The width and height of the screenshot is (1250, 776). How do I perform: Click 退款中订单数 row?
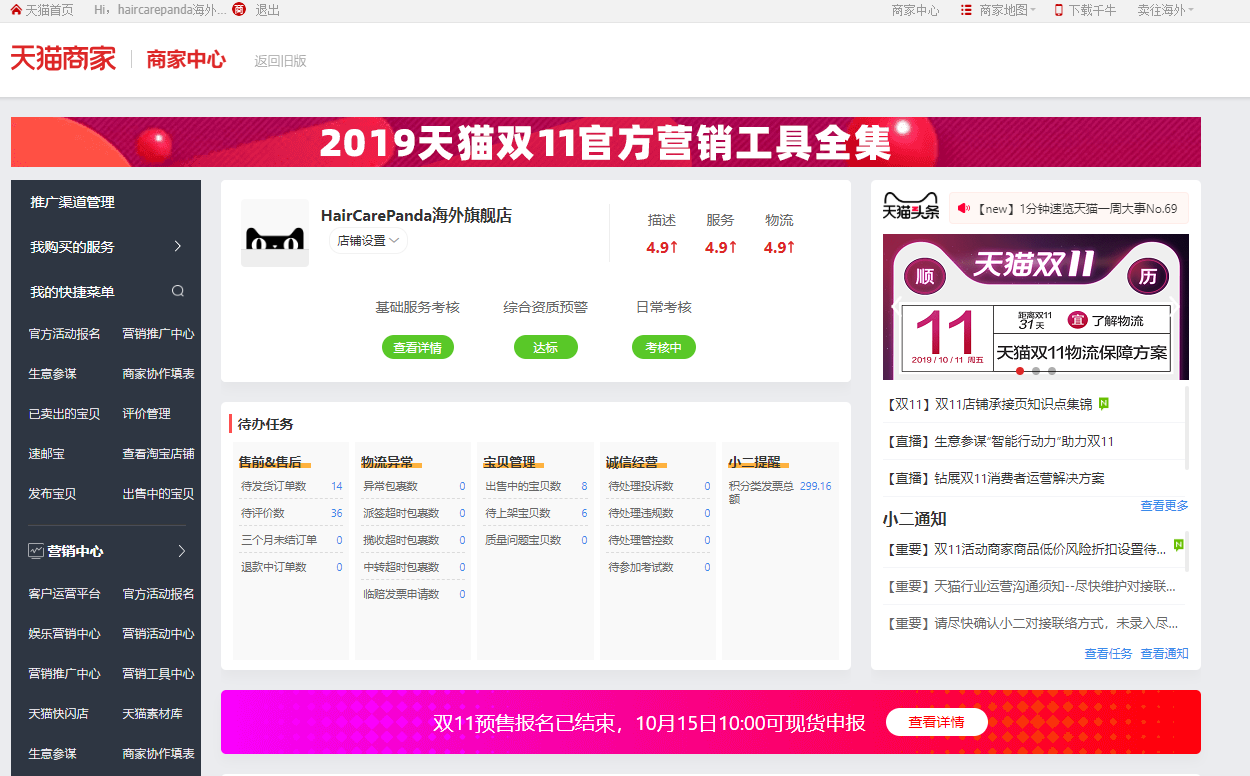pyautogui.click(x=291, y=567)
